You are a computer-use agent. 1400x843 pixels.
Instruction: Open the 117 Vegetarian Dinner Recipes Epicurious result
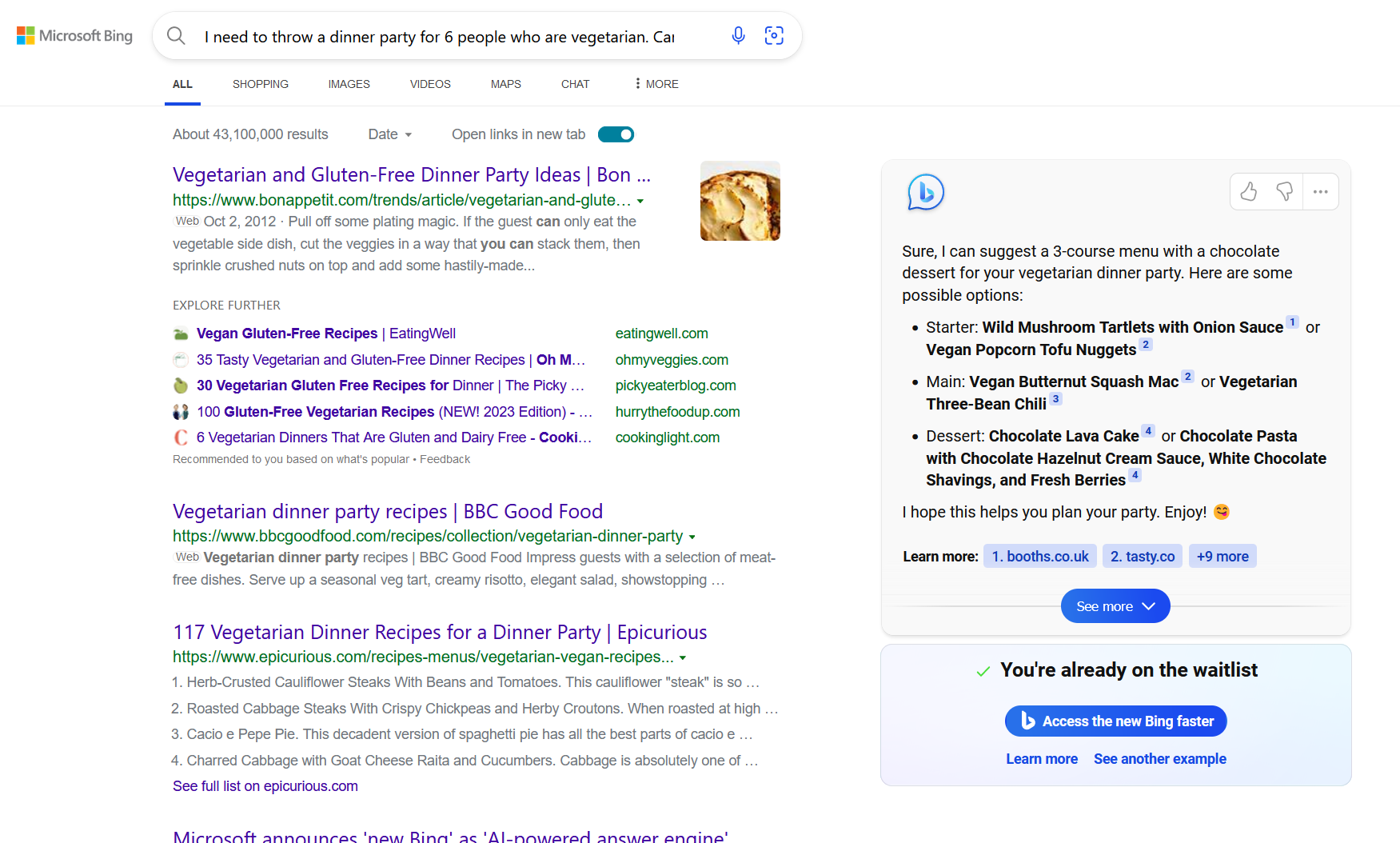pos(440,633)
